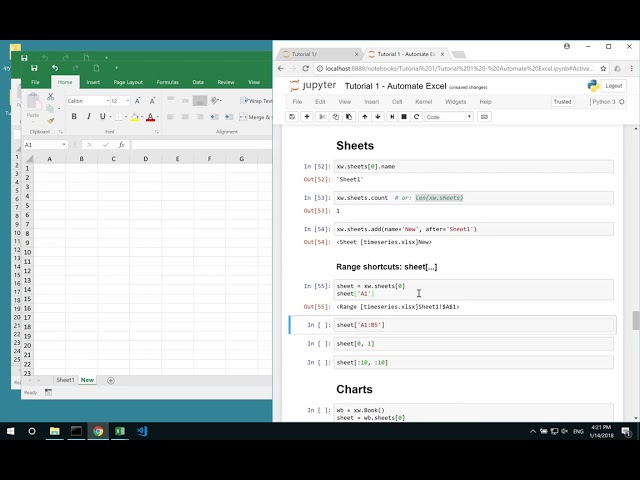Toggle Bold formatting in Excel
This screenshot has height=480, width=640.
pyautogui.click(x=74, y=117)
